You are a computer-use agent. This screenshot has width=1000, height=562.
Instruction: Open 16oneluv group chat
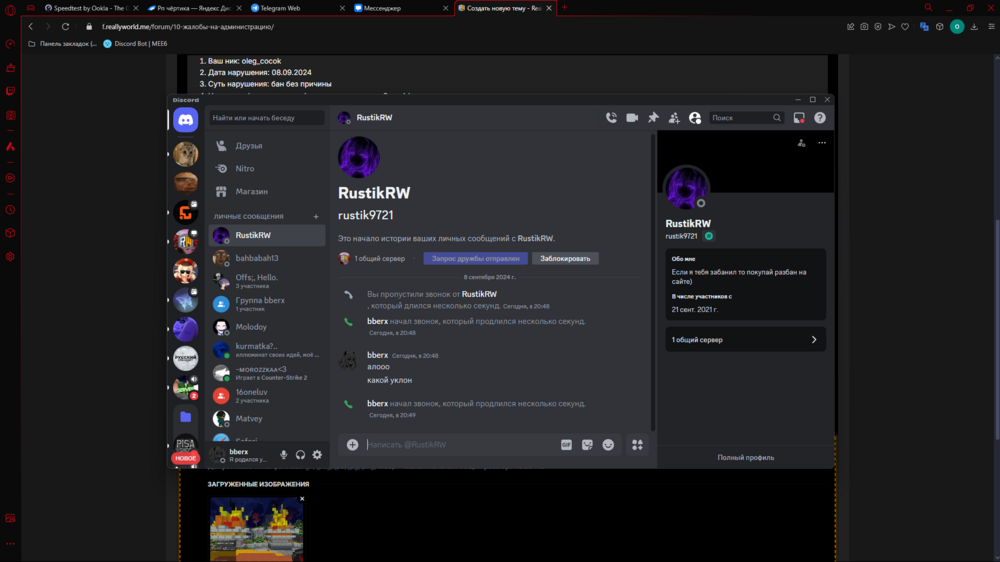[267, 396]
